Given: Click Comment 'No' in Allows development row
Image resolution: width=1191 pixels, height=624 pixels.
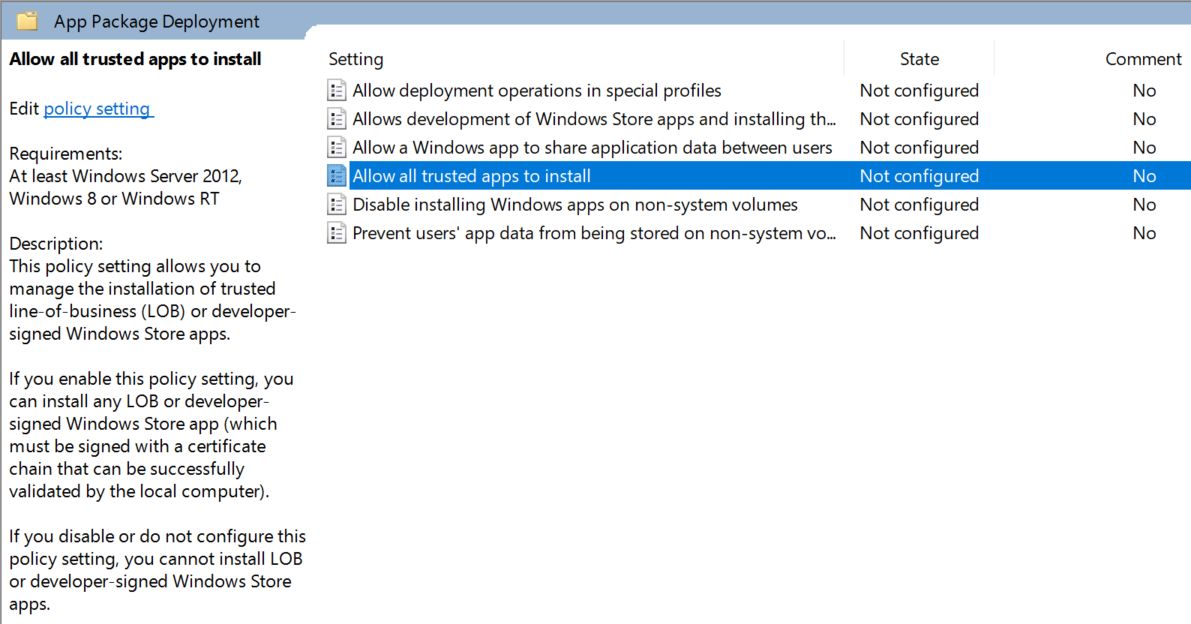Looking at the screenshot, I should point(1144,119).
